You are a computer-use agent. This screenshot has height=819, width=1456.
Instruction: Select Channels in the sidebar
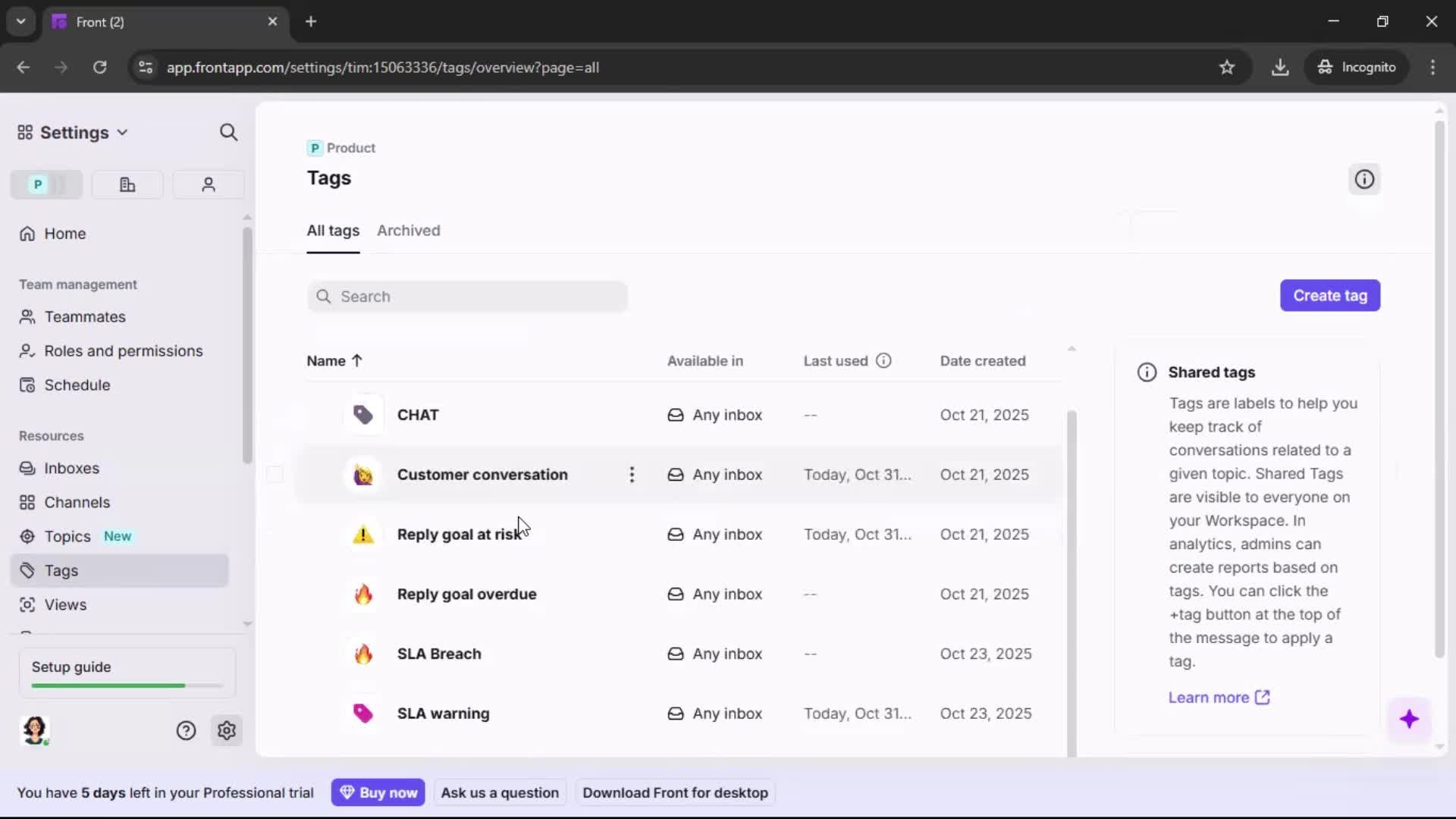74,502
